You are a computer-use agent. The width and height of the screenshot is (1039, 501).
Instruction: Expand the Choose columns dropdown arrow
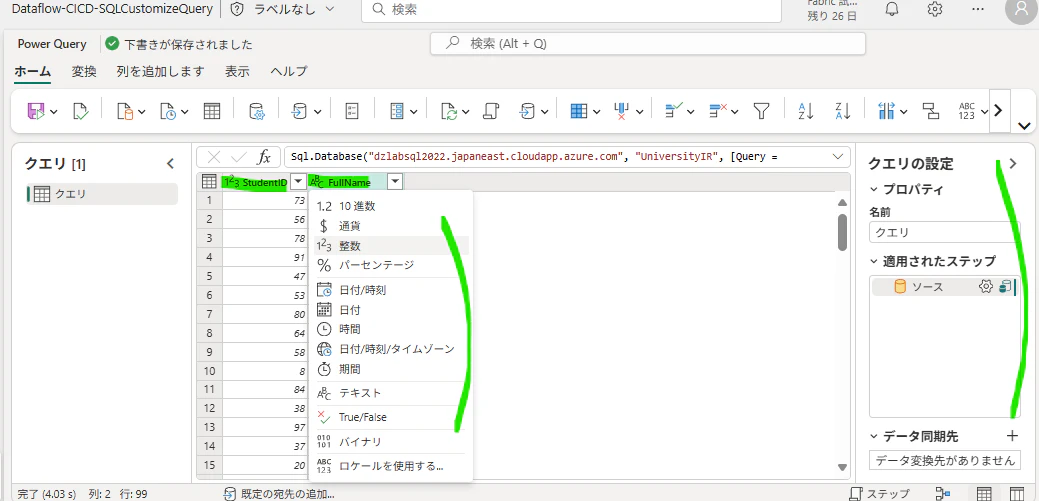point(596,111)
